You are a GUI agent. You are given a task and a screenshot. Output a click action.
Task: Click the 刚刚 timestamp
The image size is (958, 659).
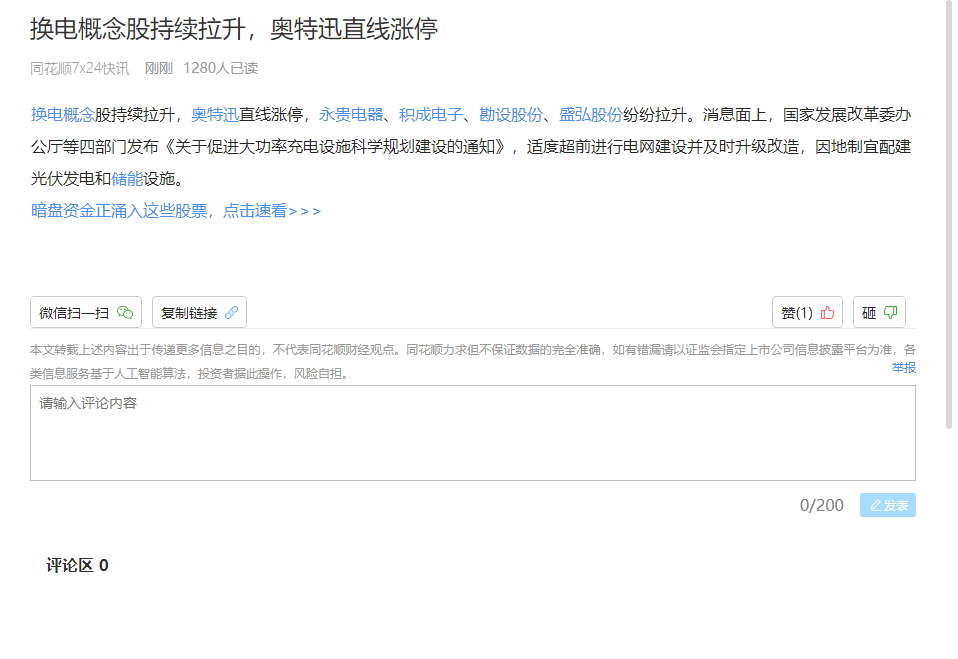(x=159, y=68)
